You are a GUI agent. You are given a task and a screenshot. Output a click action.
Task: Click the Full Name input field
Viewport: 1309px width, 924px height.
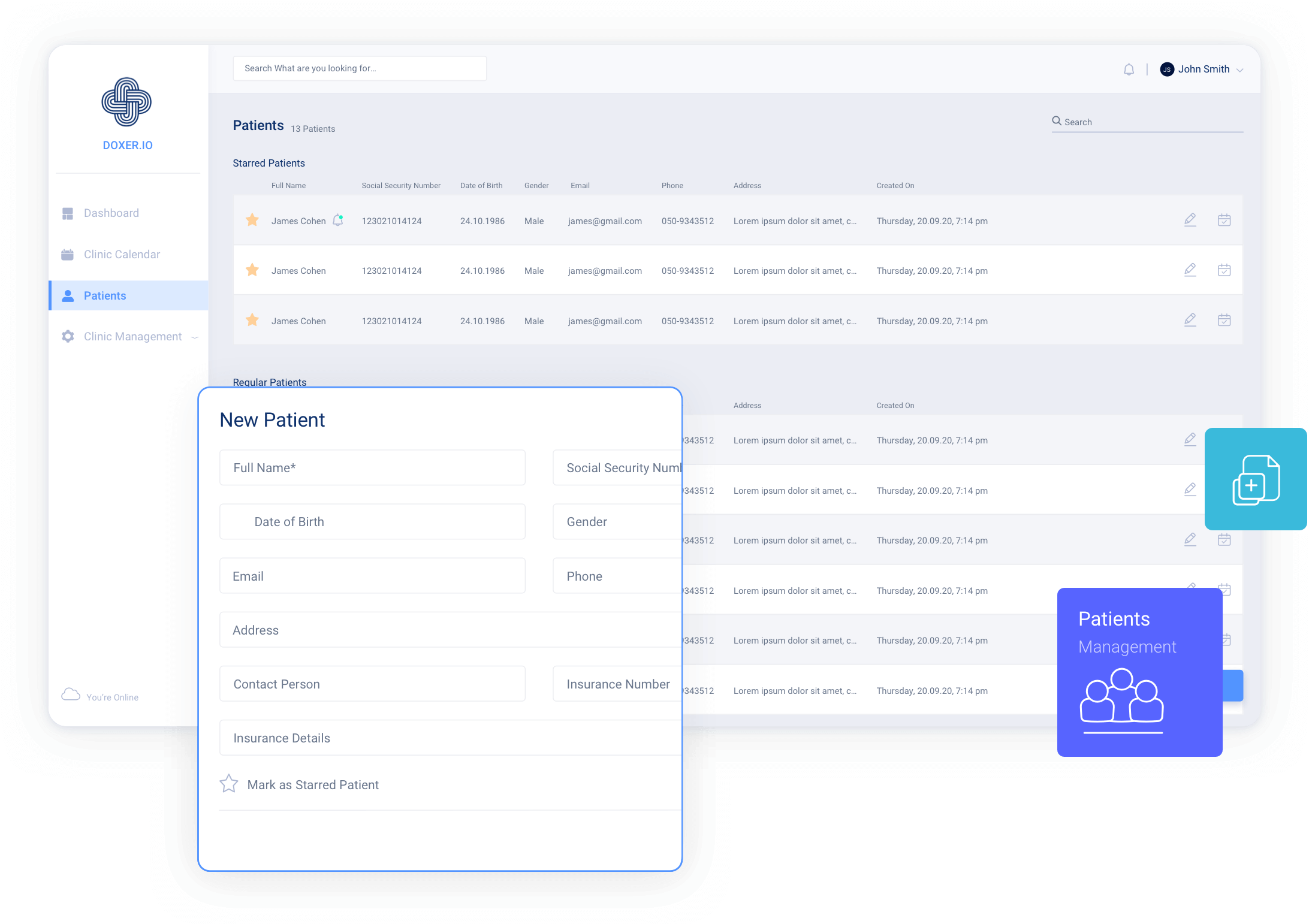[x=375, y=467]
